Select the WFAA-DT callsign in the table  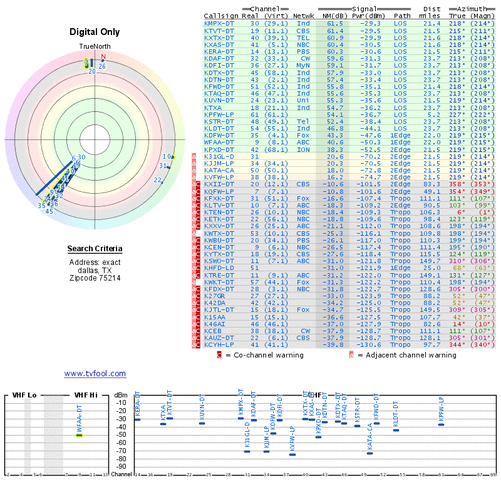(x=219, y=142)
